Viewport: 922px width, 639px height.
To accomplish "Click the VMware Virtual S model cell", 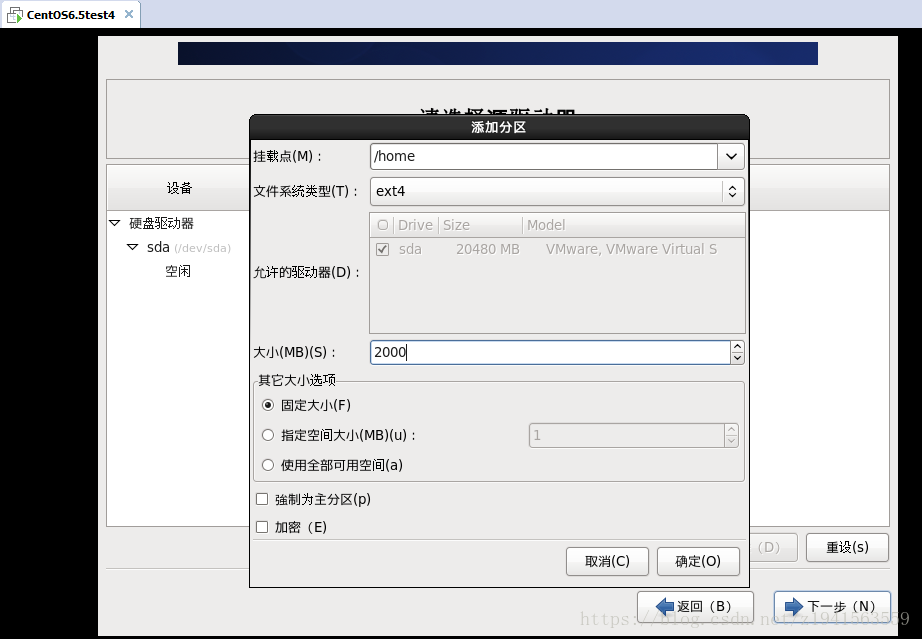I will coord(631,249).
